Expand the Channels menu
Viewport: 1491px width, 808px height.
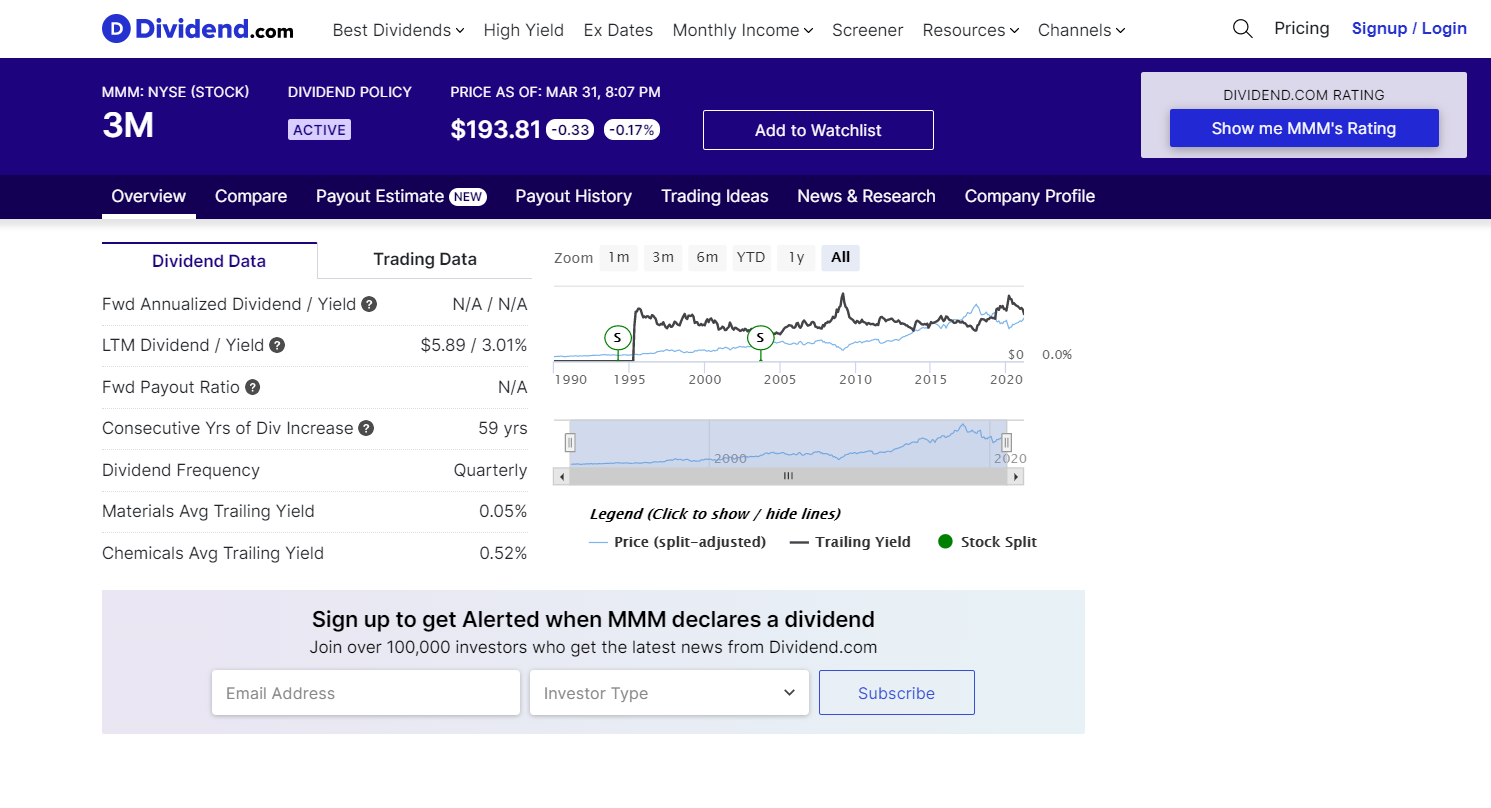(x=1082, y=30)
